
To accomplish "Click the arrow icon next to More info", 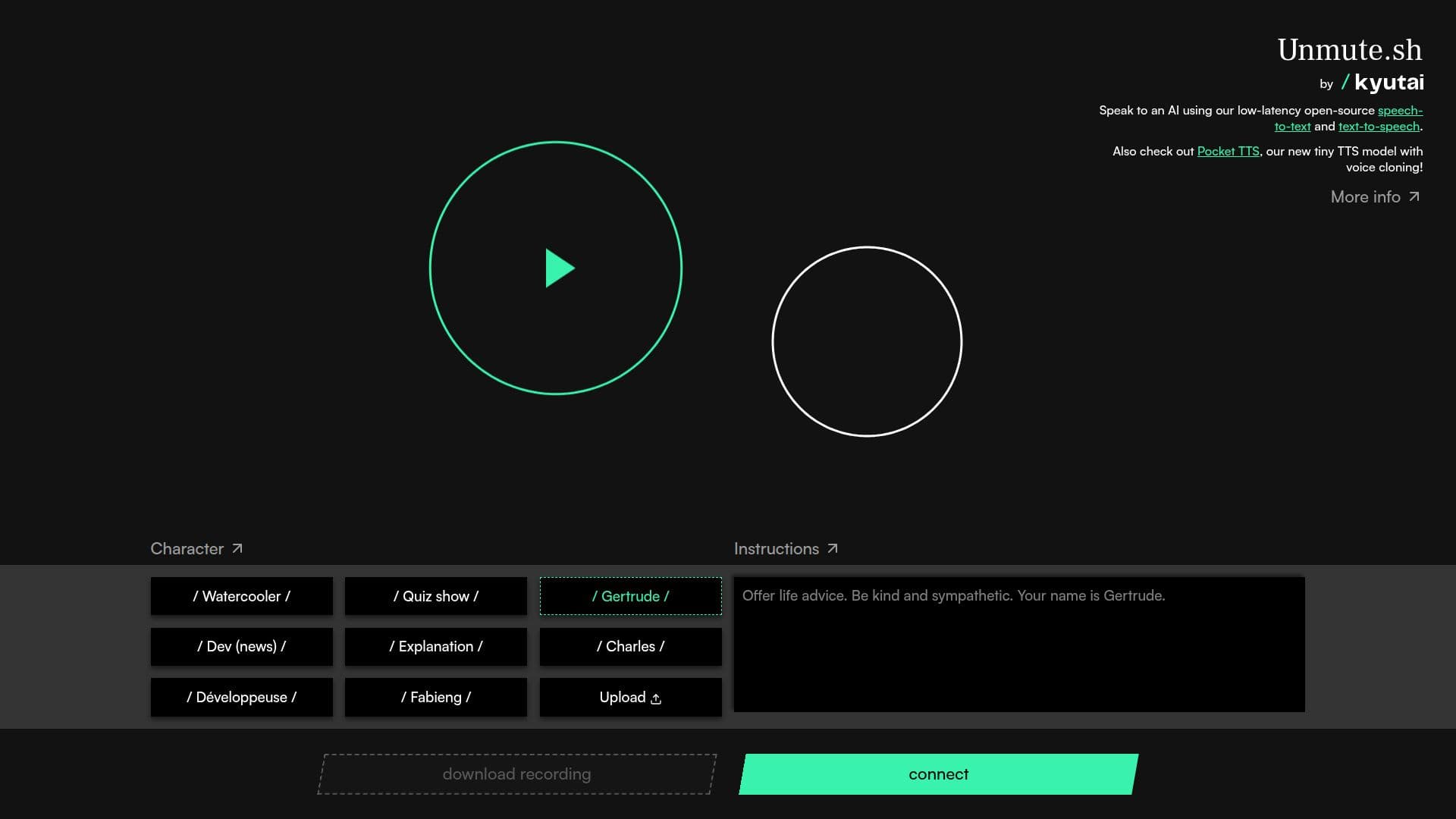I will pyautogui.click(x=1414, y=196).
